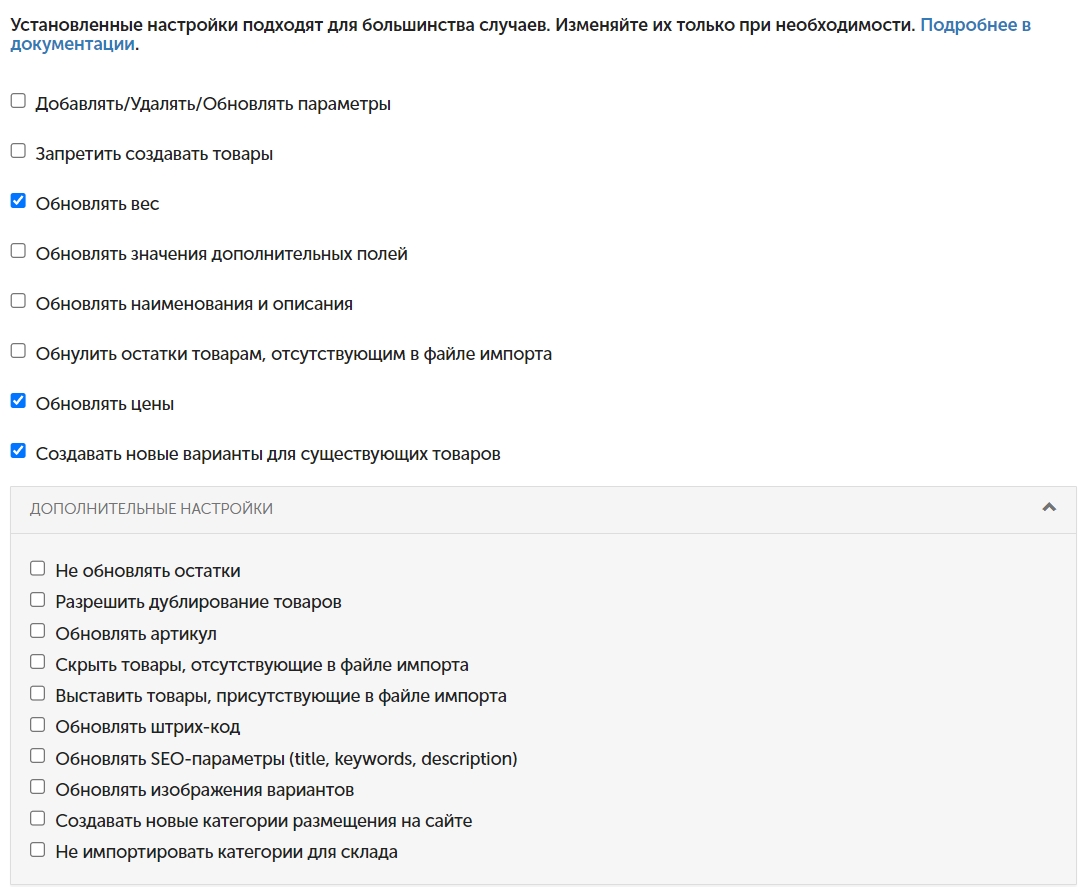Enable Обновлять значения дополнительных полей
The image size is (1087, 894).
pyautogui.click(x=19, y=251)
